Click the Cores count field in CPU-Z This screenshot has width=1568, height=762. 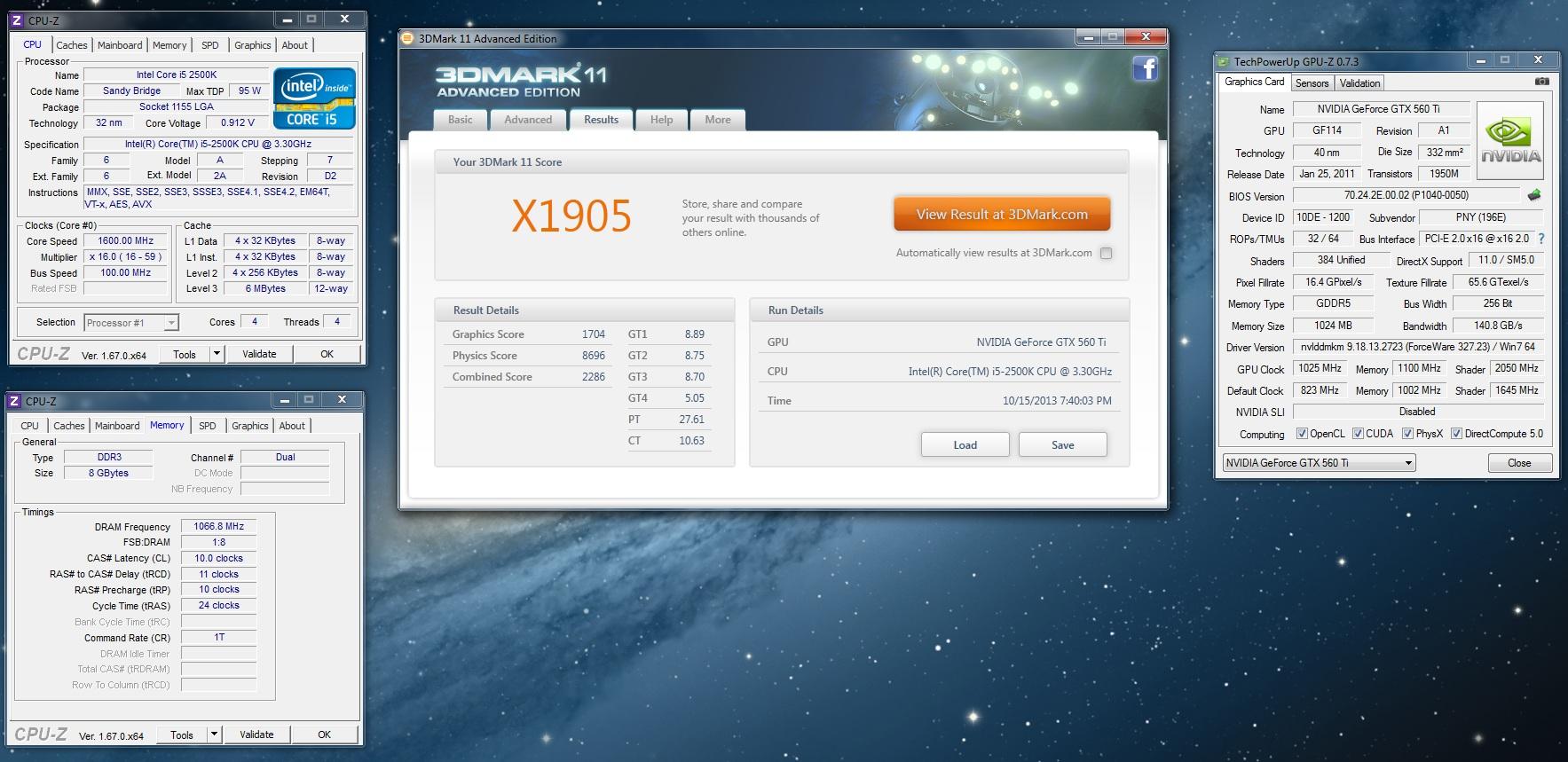(255, 322)
